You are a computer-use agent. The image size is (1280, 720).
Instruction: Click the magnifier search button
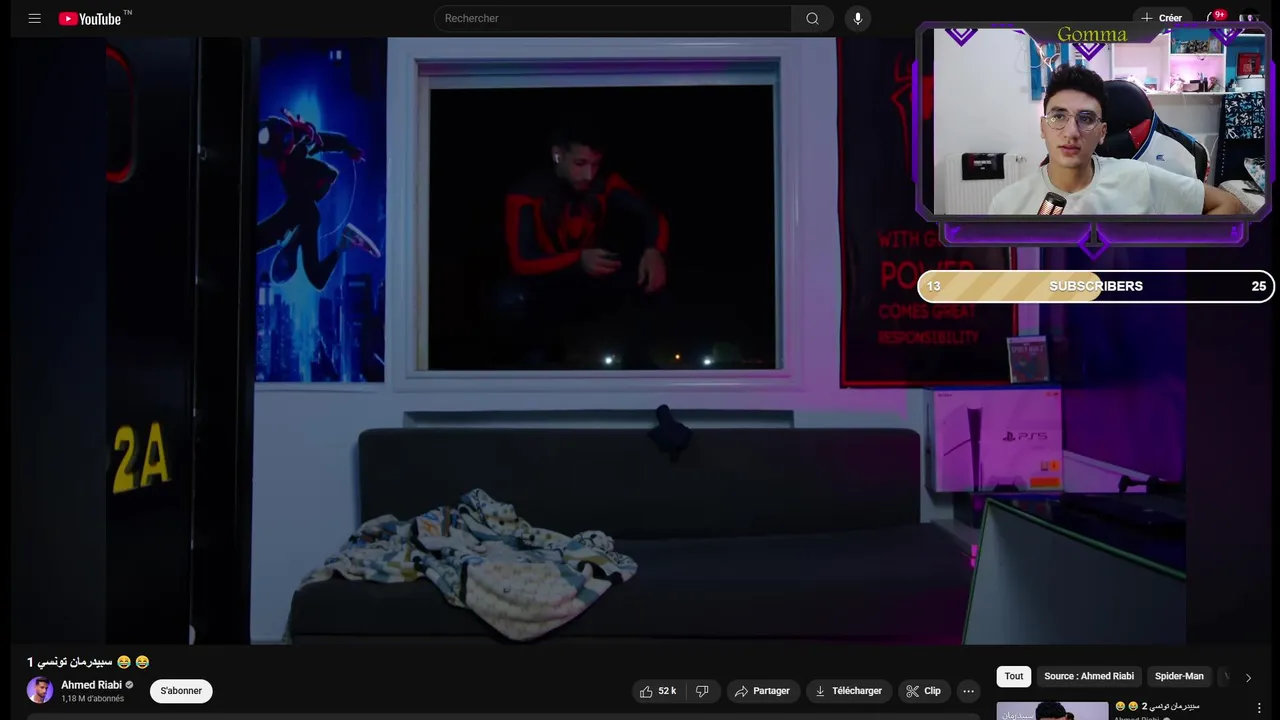(812, 18)
